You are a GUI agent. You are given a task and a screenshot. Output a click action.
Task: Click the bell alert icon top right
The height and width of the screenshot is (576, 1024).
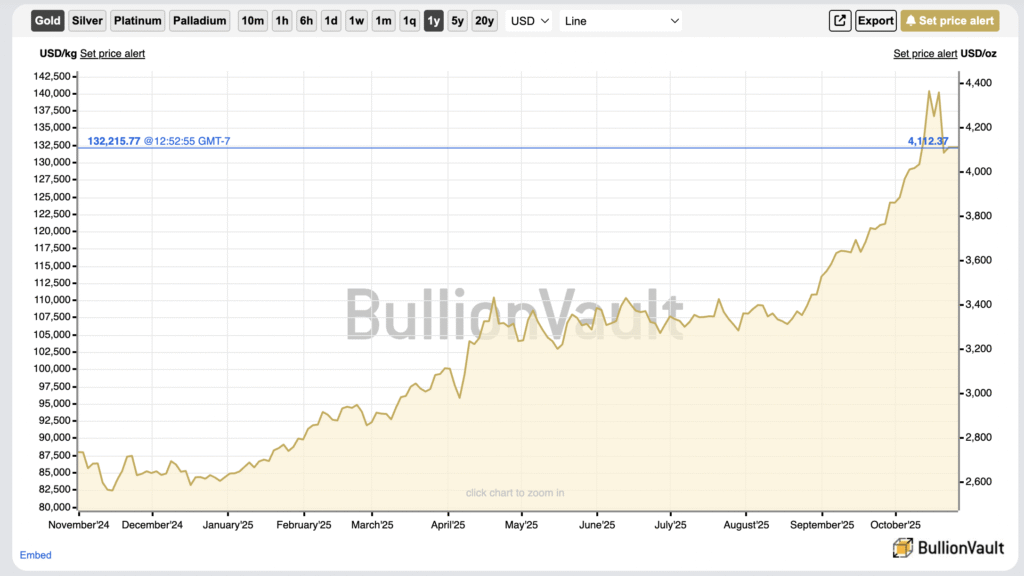[x=913, y=20]
